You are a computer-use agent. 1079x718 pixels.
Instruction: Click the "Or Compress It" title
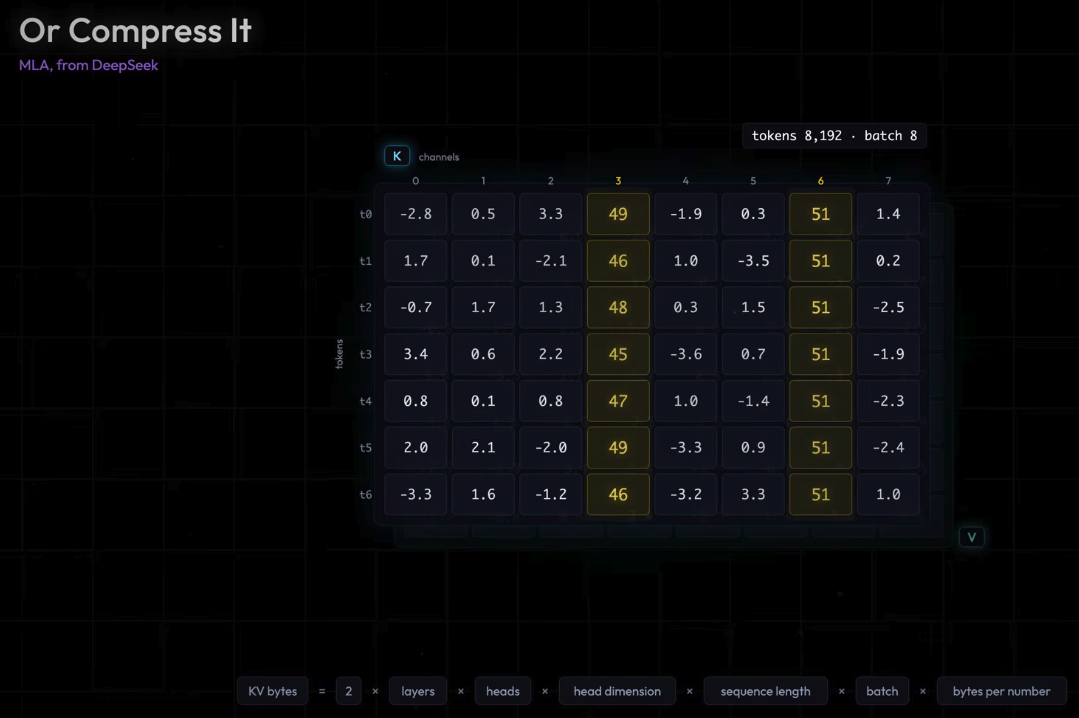point(136,31)
